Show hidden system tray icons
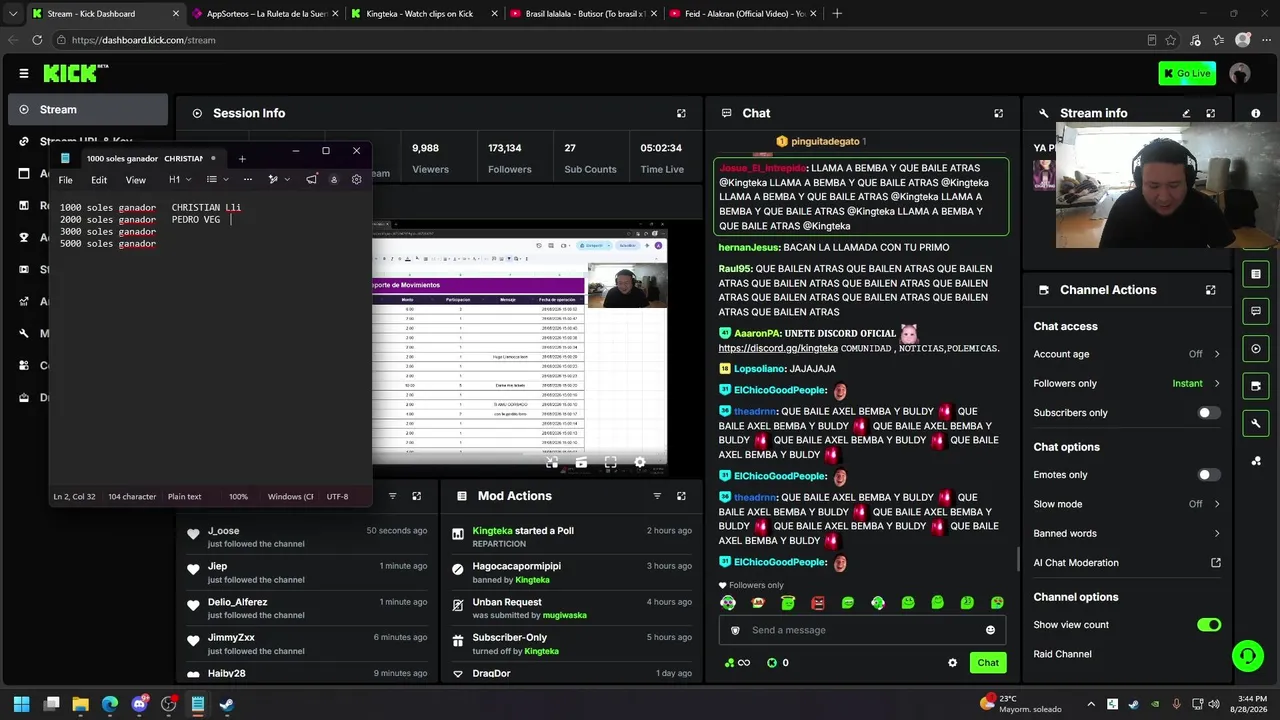This screenshot has height=720, width=1280. (1091, 704)
